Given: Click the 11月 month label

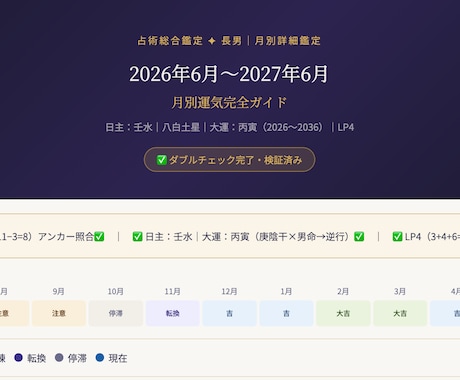Looking at the screenshot, I should (x=172, y=292).
